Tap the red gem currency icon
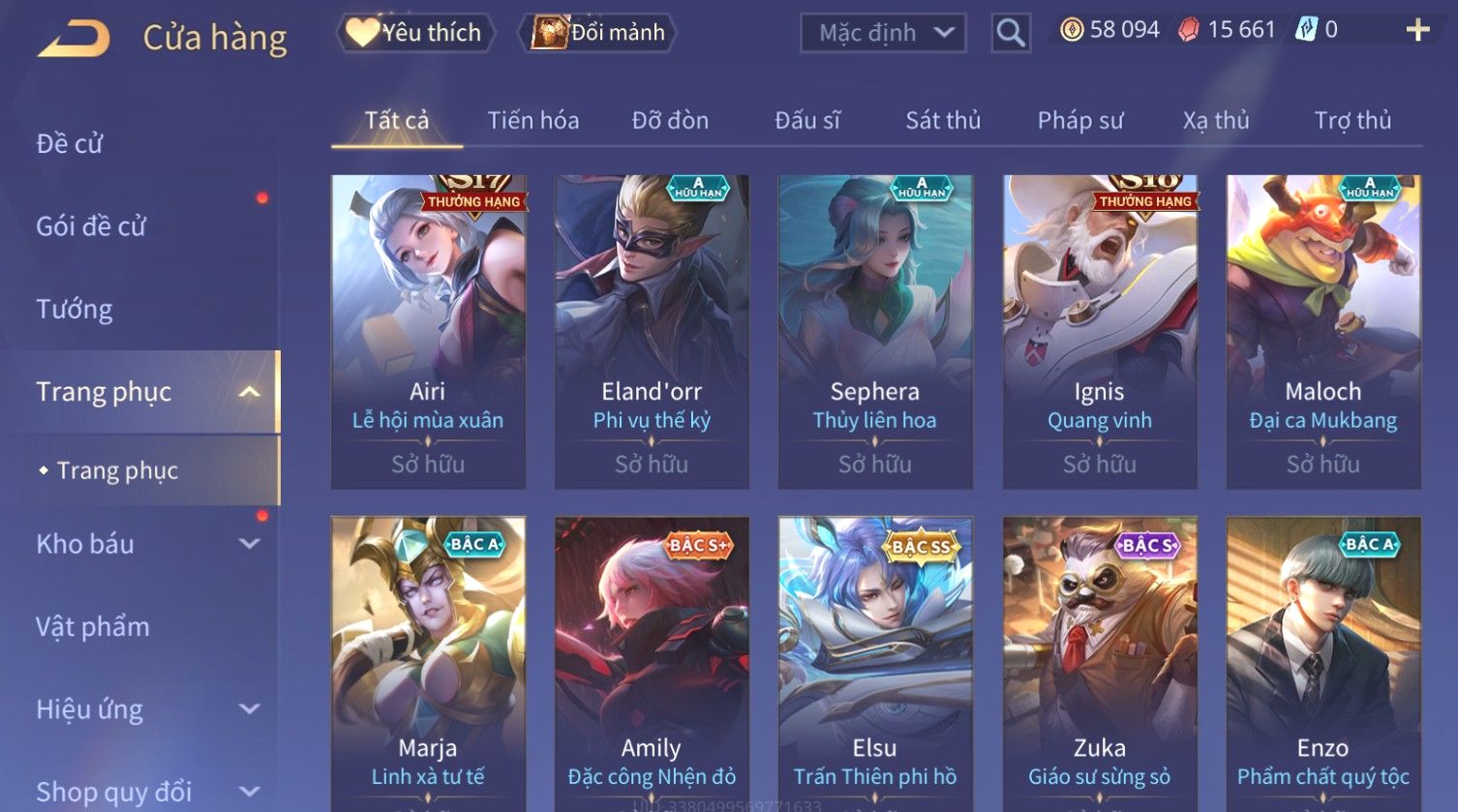 (1188, 30)
